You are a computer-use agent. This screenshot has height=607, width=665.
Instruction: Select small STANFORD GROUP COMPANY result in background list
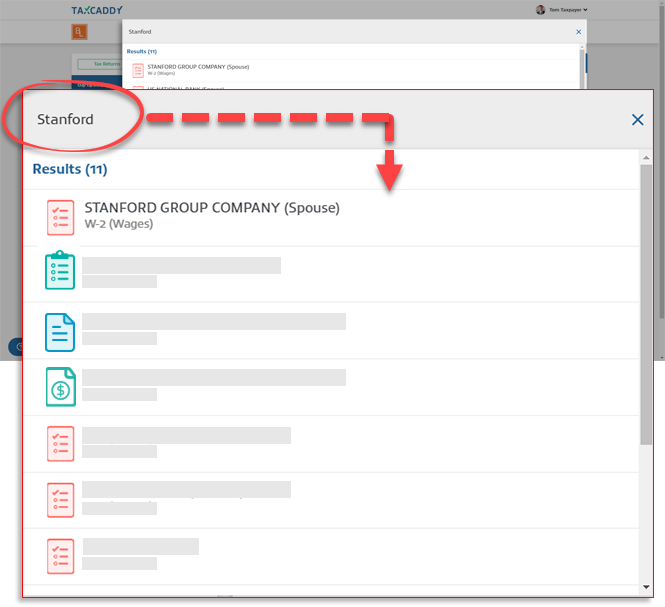tap(352, 70)
